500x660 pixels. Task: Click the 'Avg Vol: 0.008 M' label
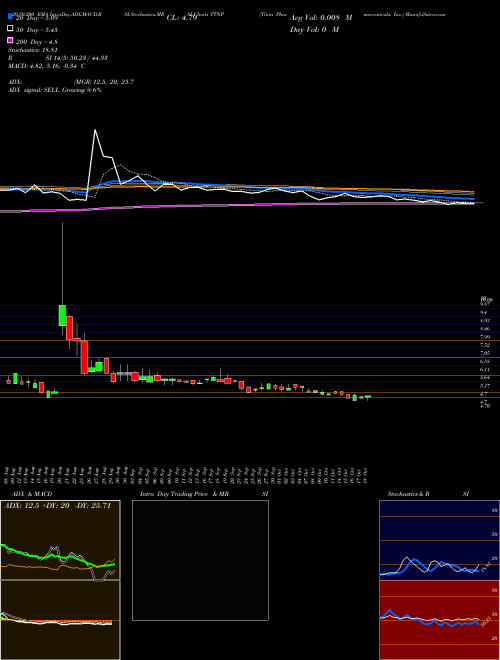(x=321, y=18)
